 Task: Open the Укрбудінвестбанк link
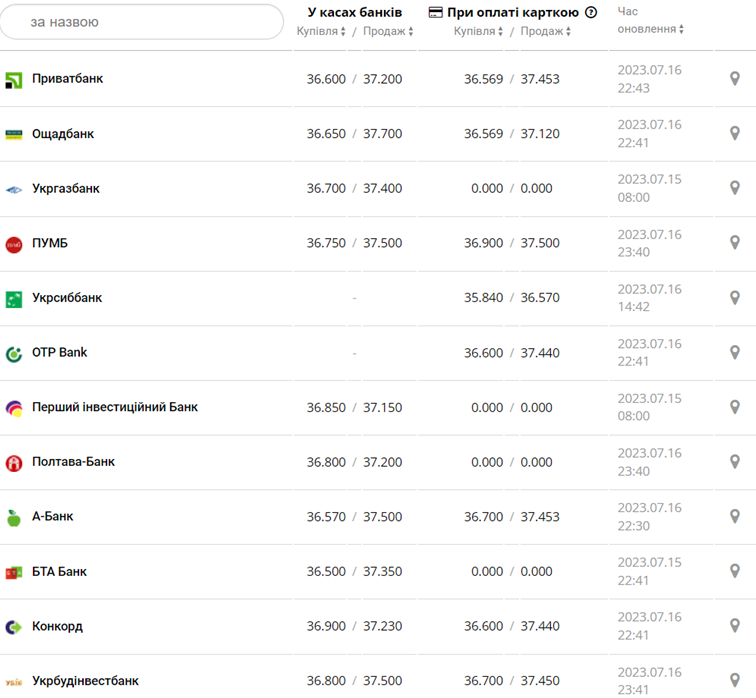[x=85, y=681]
